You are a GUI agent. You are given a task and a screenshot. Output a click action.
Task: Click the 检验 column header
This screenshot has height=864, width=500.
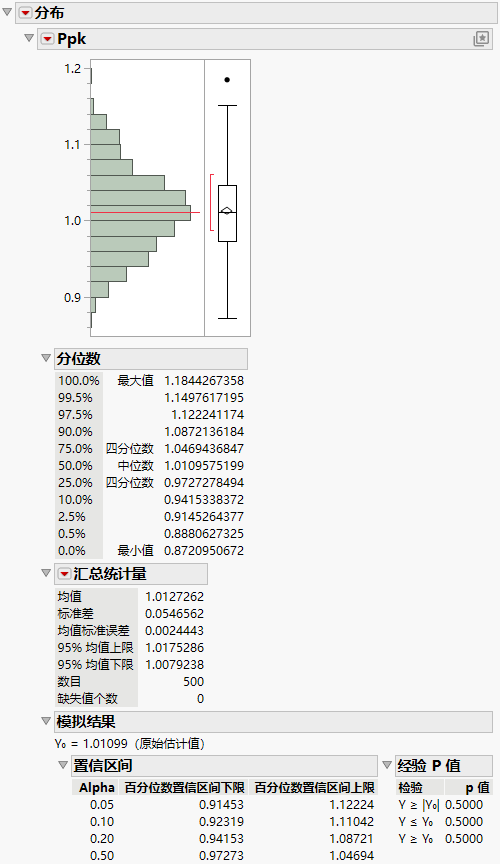[x=411, y=788]
